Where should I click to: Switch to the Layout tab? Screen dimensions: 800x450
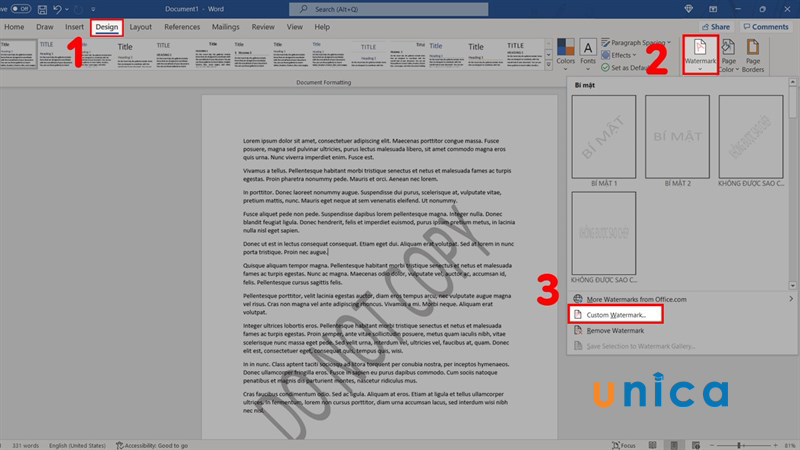140,27
